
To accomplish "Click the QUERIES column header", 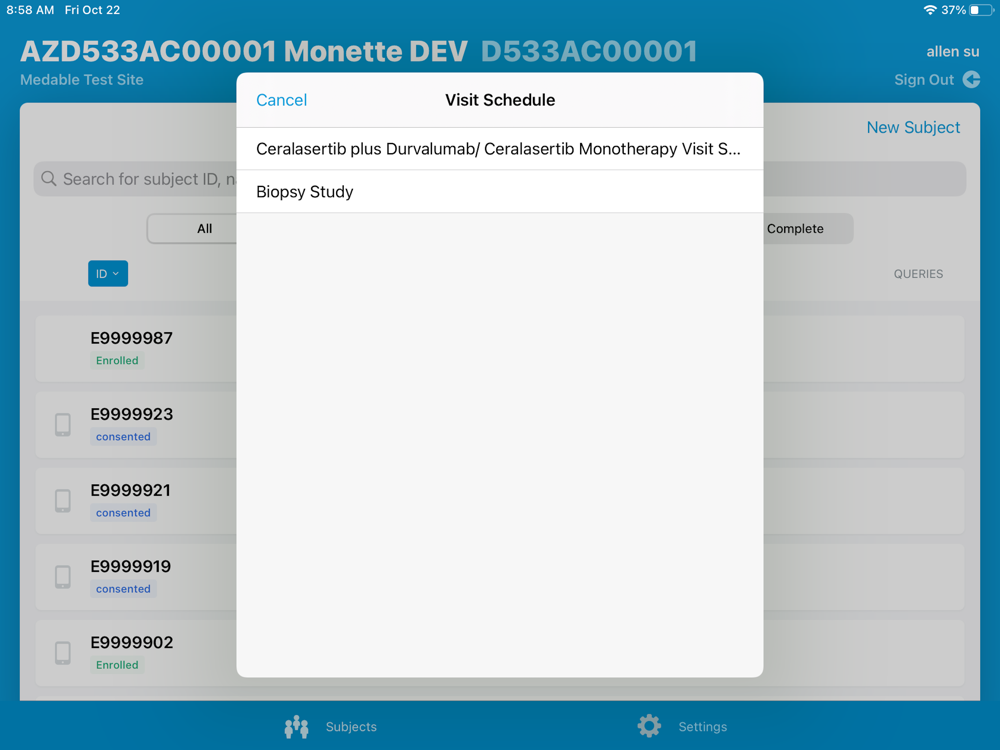I will tap(918, 274).
